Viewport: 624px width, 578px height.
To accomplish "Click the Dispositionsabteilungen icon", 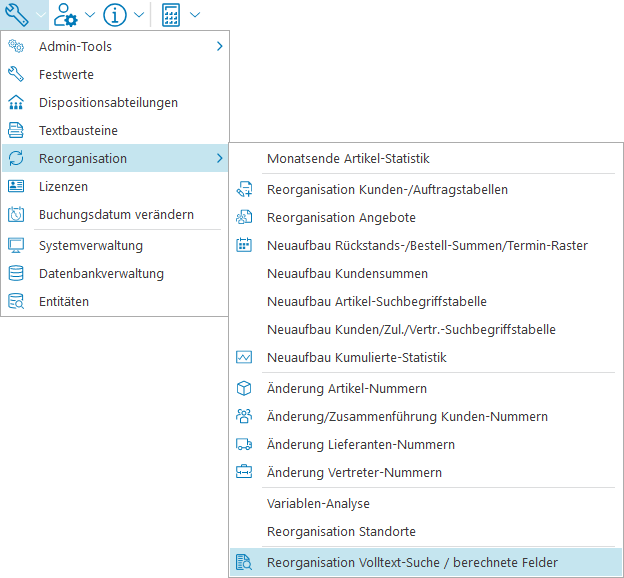I will pyautogui.click(x=16, y=102).
